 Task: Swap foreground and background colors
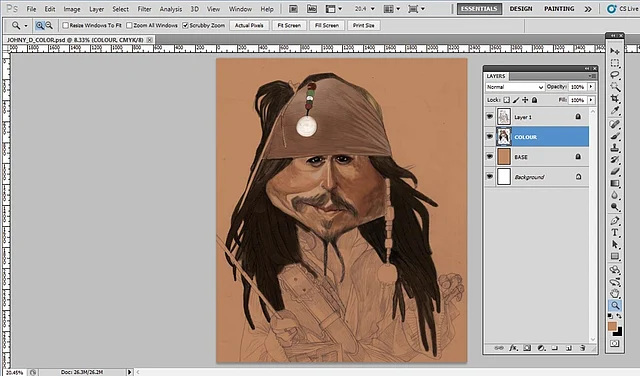coord(619,316)
